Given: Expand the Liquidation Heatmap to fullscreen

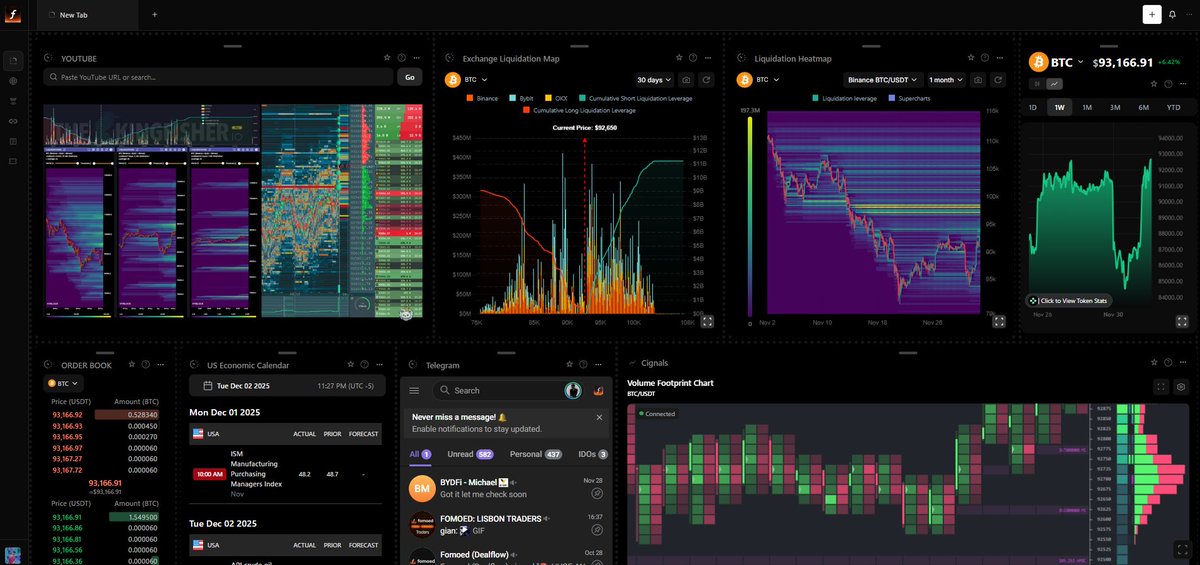Looking at the screenshot, I should tap(998, 321).
